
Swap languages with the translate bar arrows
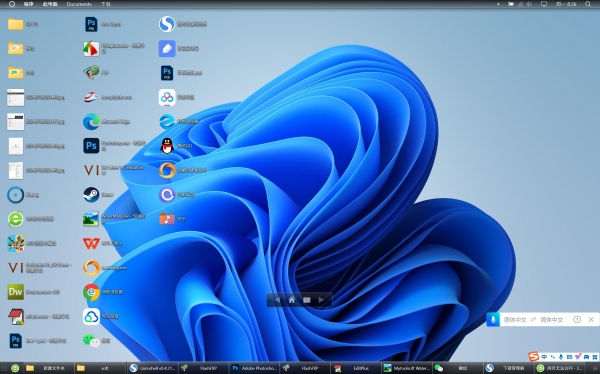point(533,320)
